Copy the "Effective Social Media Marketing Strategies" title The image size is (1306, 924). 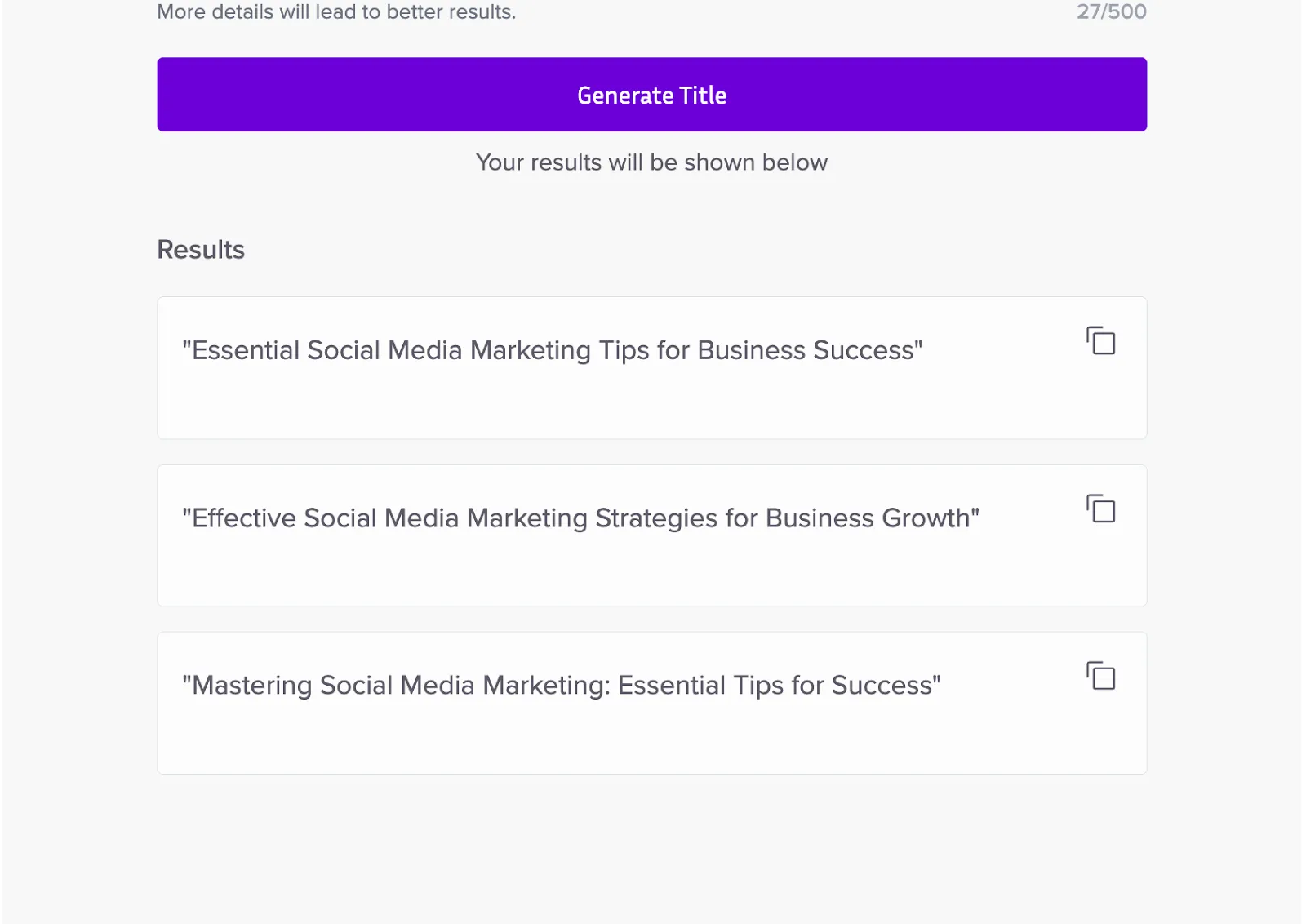click(1100, 509)
